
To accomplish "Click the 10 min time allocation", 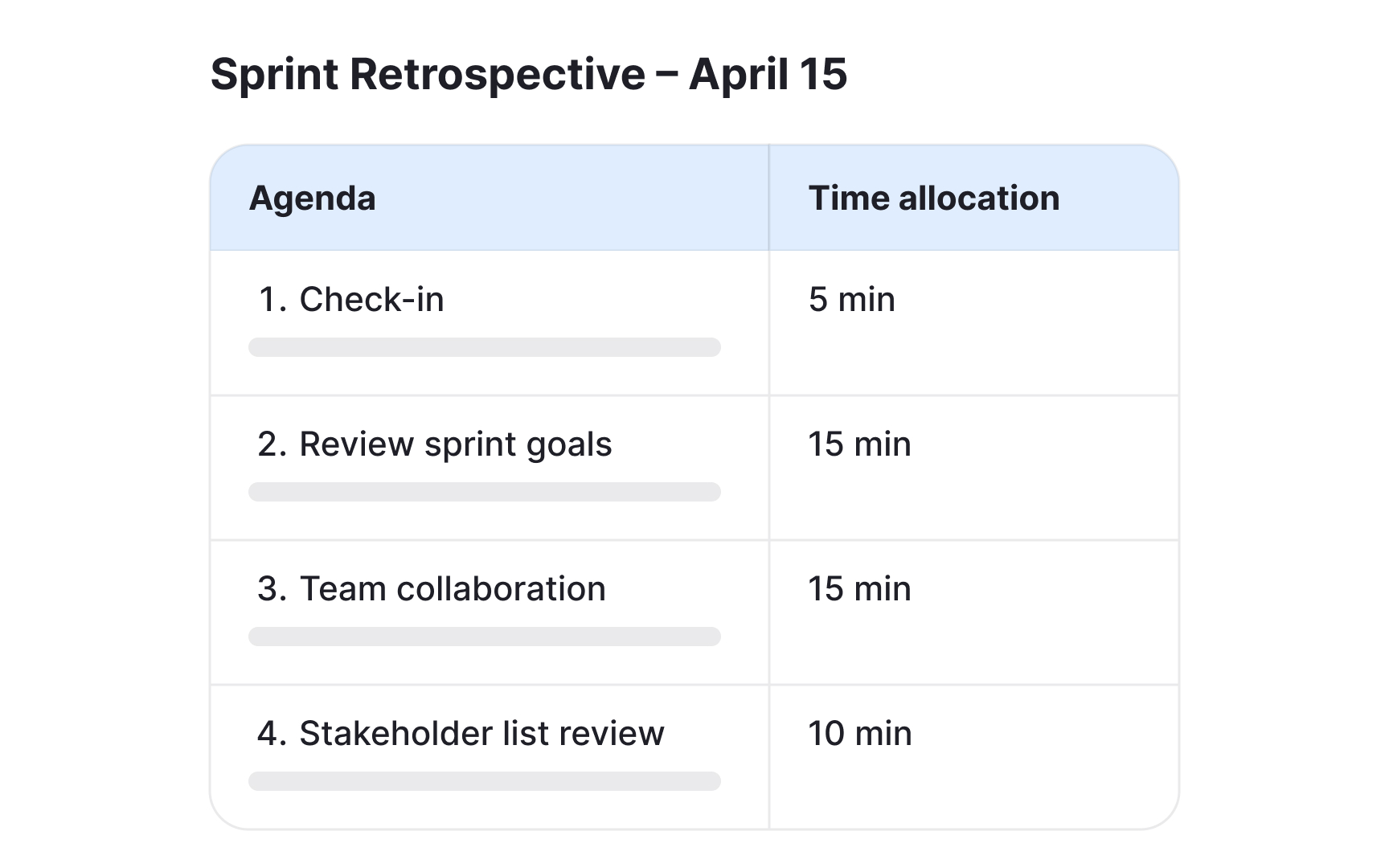I will (x=859, y=734).
